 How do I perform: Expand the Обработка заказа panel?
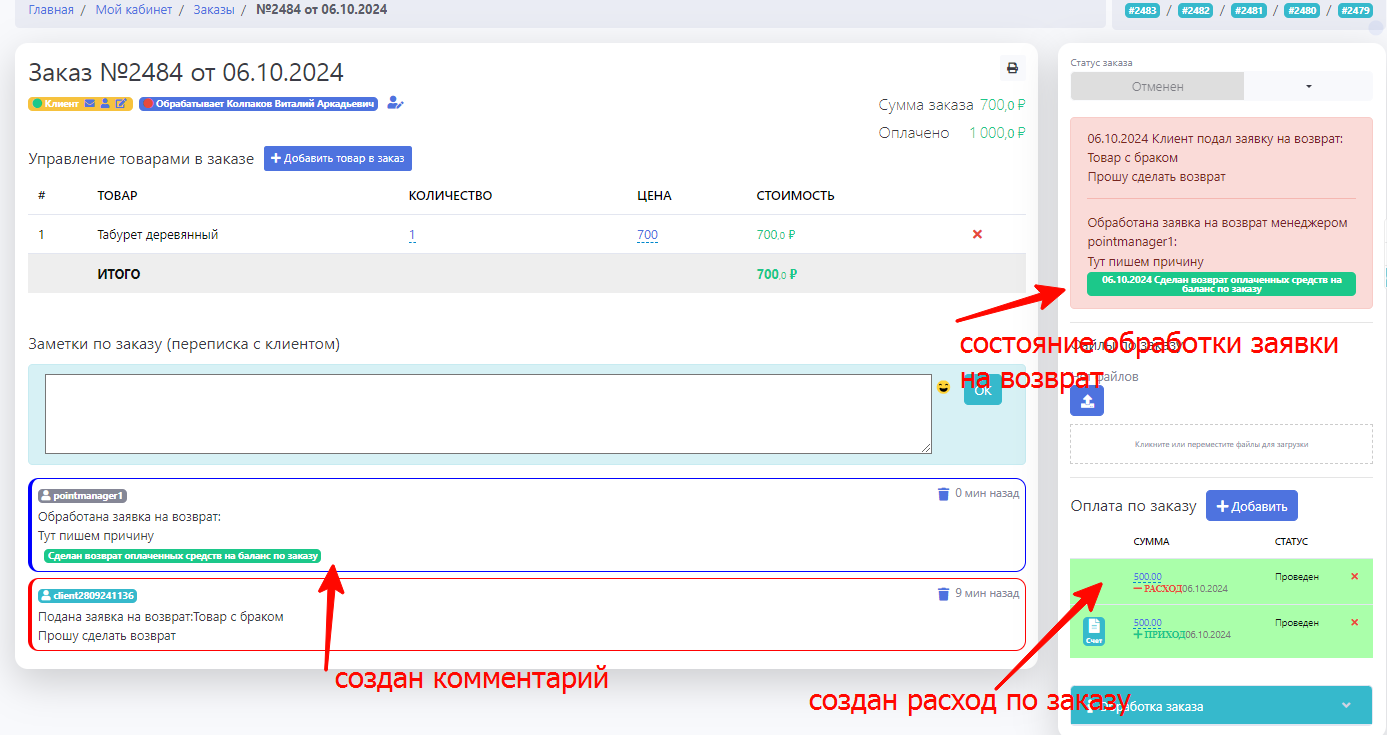pos(1345,705)
